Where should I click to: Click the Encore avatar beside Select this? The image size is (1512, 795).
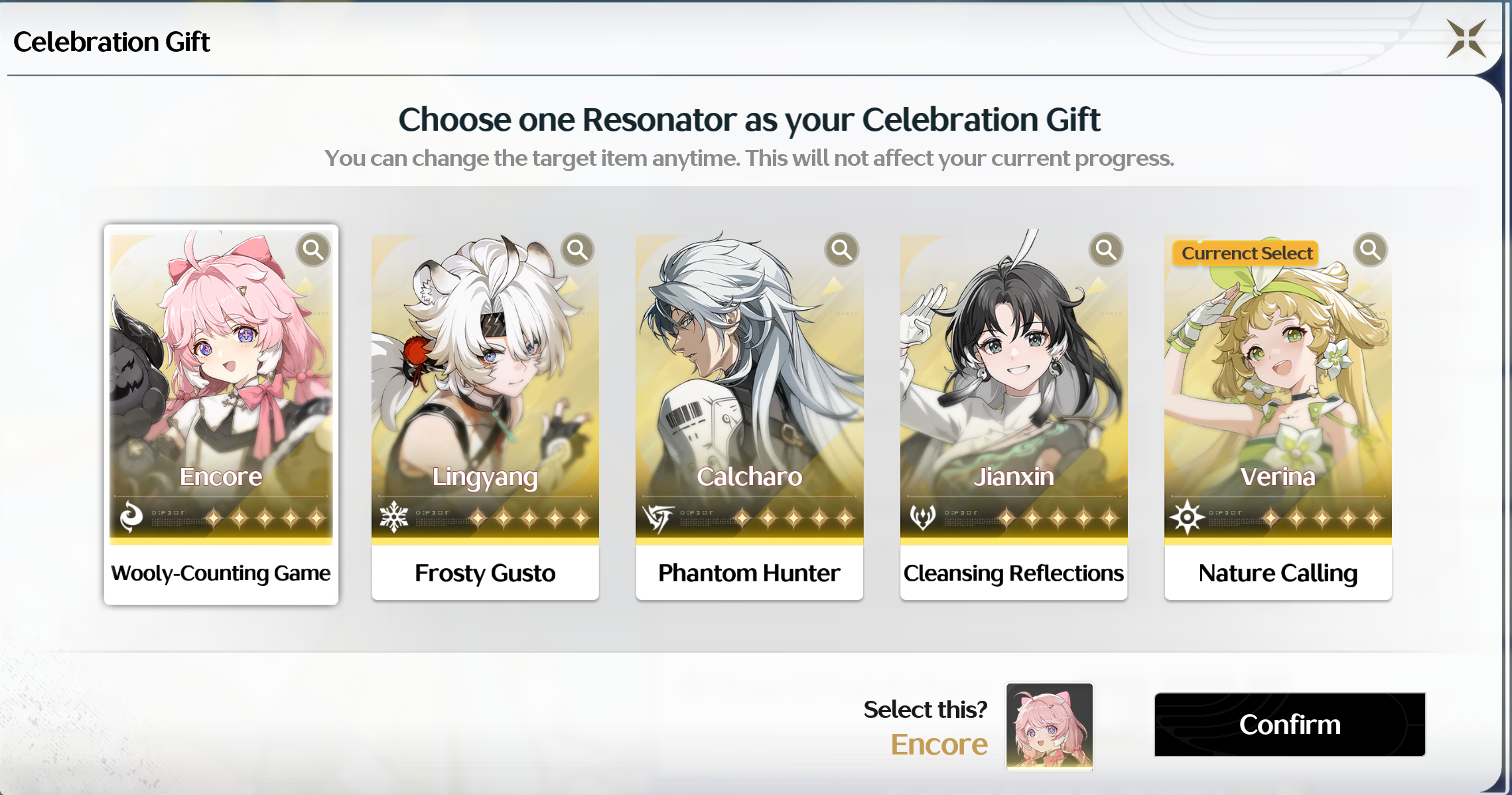(x=1050, y=727)
